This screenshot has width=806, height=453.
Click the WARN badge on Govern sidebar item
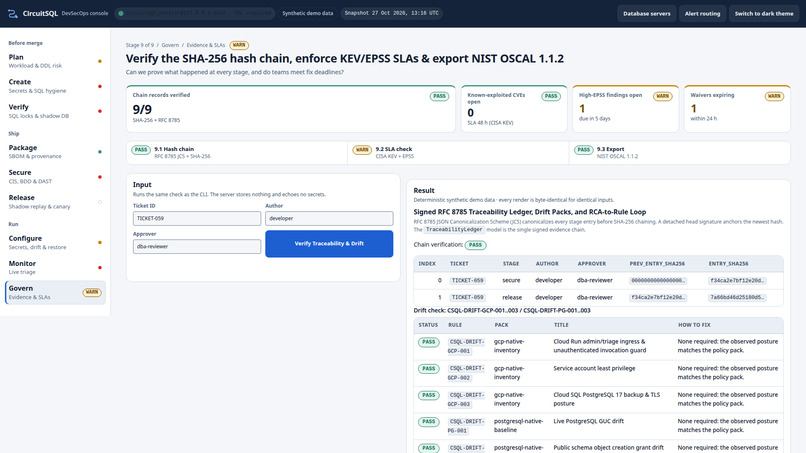click(x=92, y=292)
